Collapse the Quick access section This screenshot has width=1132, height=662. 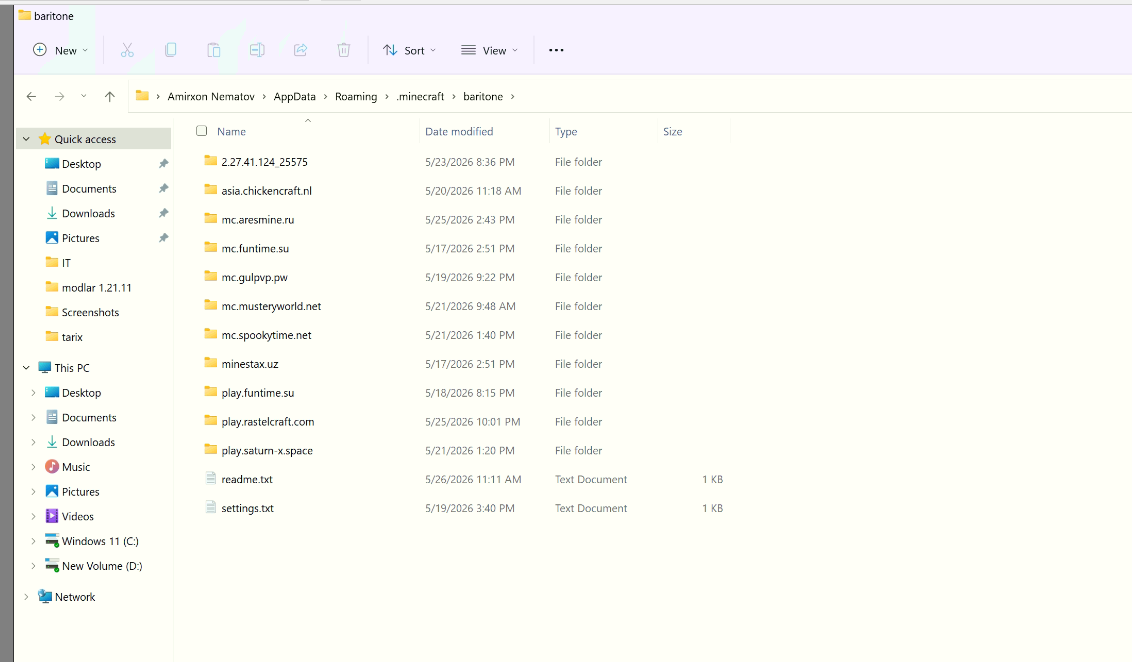tap(26, 139)
